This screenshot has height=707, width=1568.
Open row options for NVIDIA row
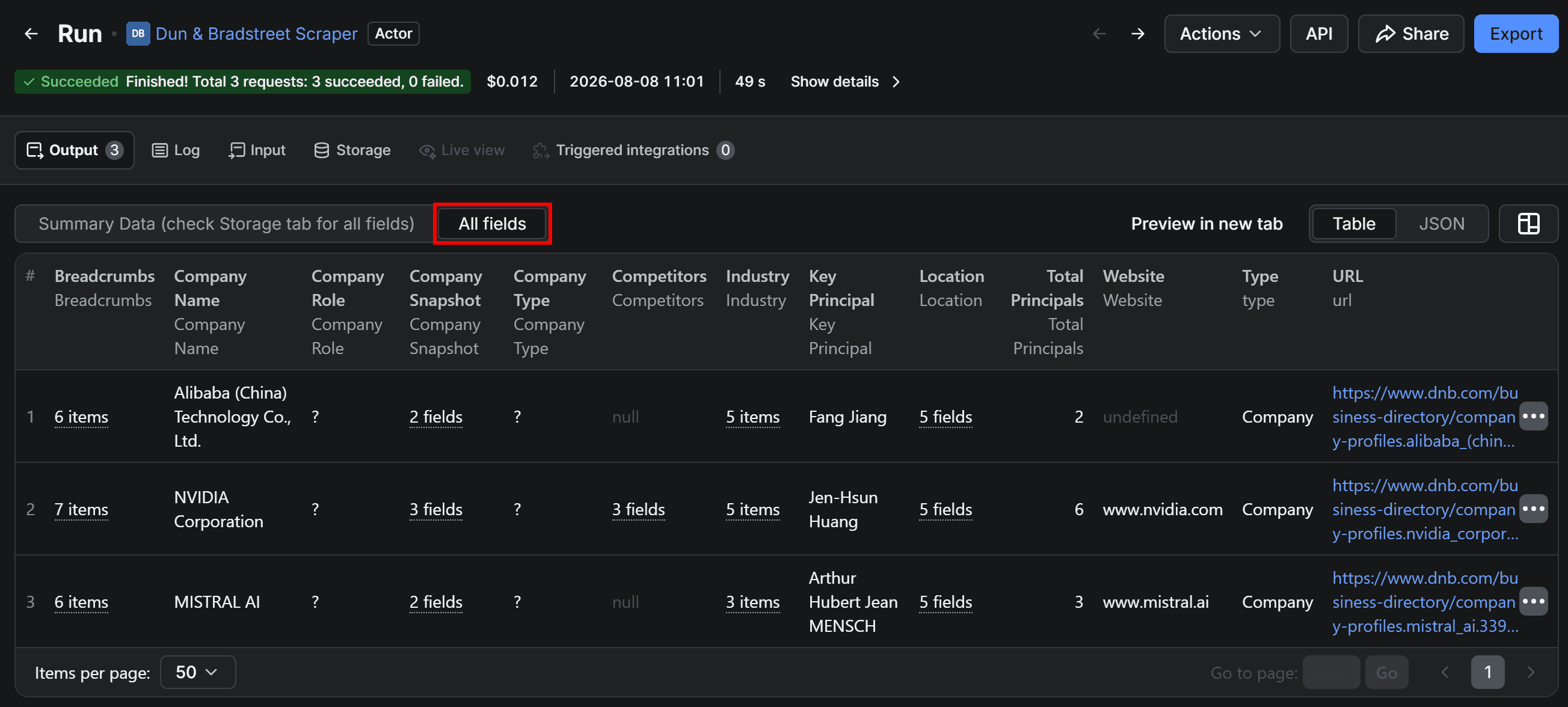tap(1533, 509)
